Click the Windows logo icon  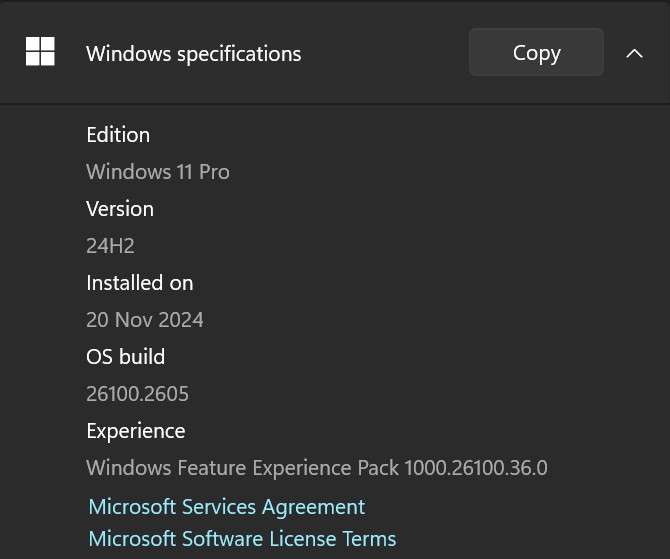(x=40, y=52)
